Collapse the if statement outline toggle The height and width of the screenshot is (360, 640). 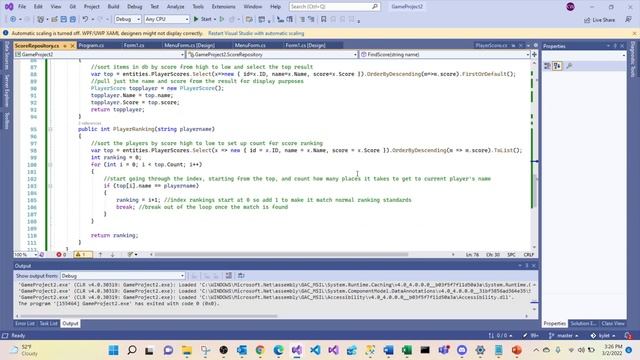tap(51, 186)
